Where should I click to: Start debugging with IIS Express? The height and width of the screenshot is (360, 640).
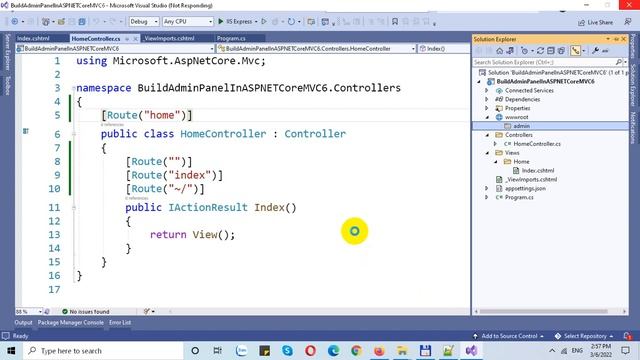click(x=235, y=21)
